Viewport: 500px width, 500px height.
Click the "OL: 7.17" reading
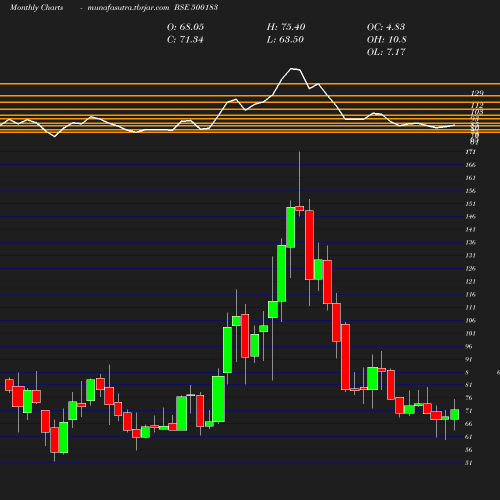(386, 52)
